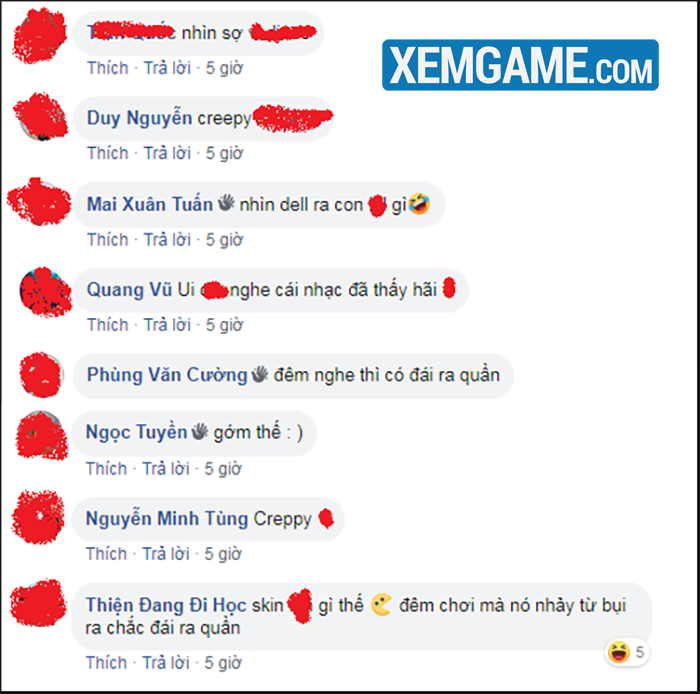Click Trả lời under Ngọc Tuyền's comment
700x694 pixels.
tap(166, 469)
